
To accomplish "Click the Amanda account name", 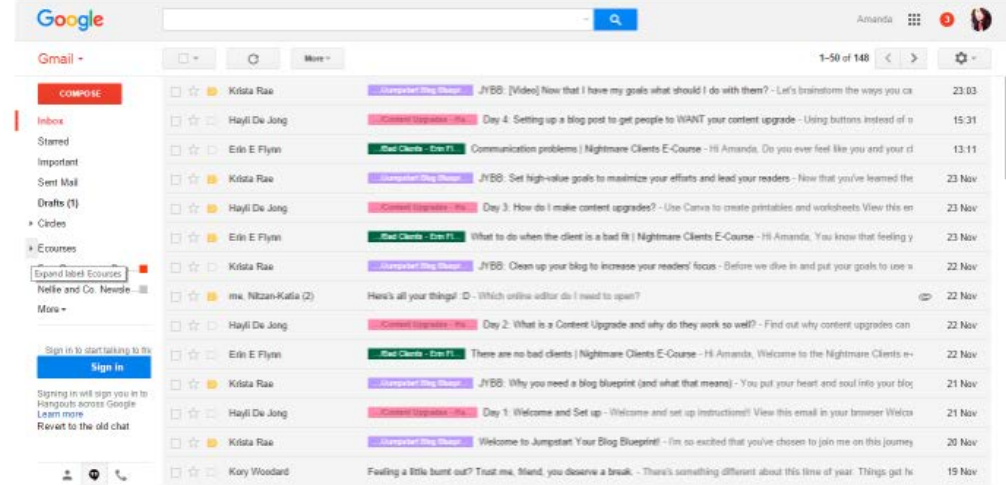I will [874, 20].
